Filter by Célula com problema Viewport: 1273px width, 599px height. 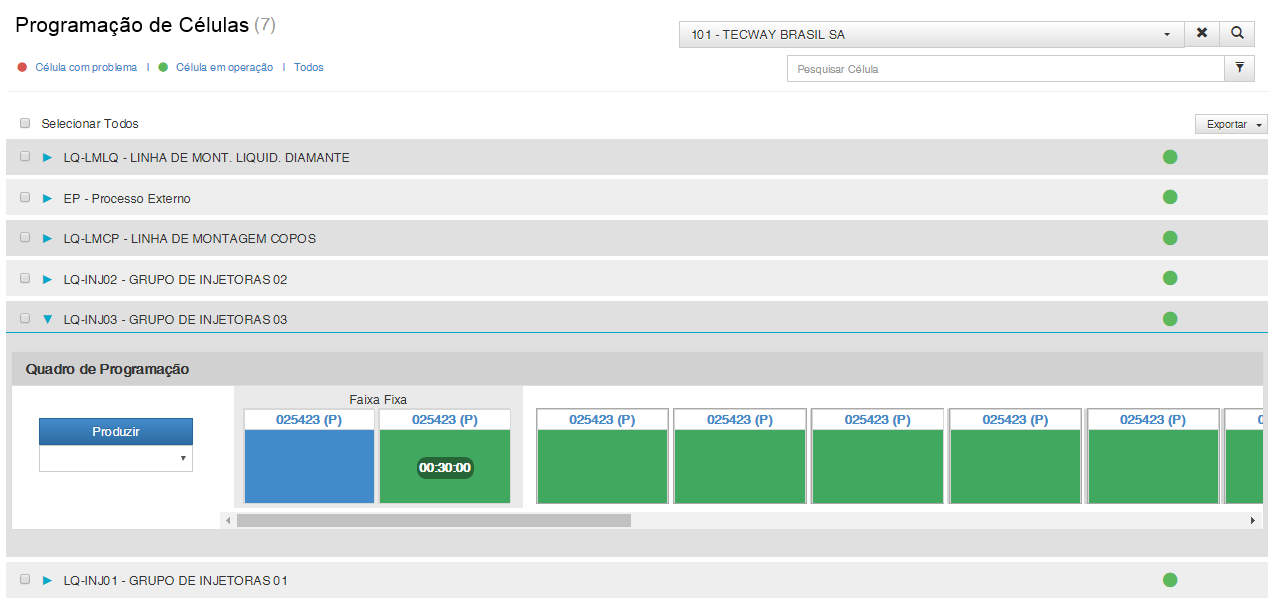click(86, 67)
